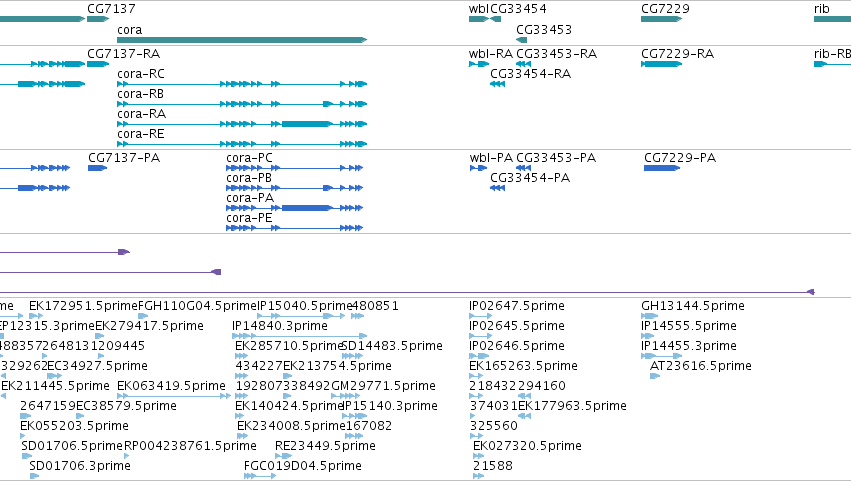The height and width of the screenshot is (481, 851).
Task: Click EST IP02646.5prime label
Action: 517,346
